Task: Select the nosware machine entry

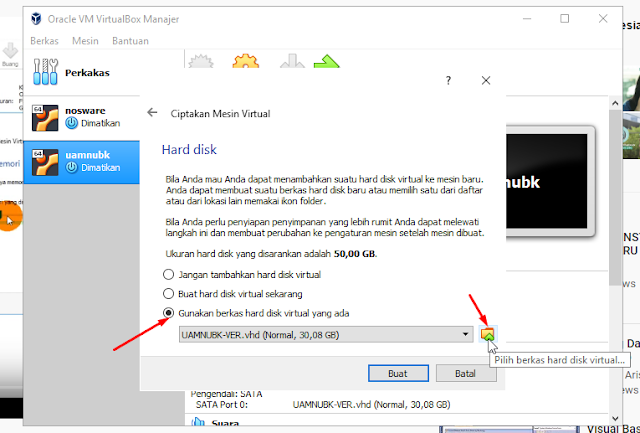Action: coord(82,118)
